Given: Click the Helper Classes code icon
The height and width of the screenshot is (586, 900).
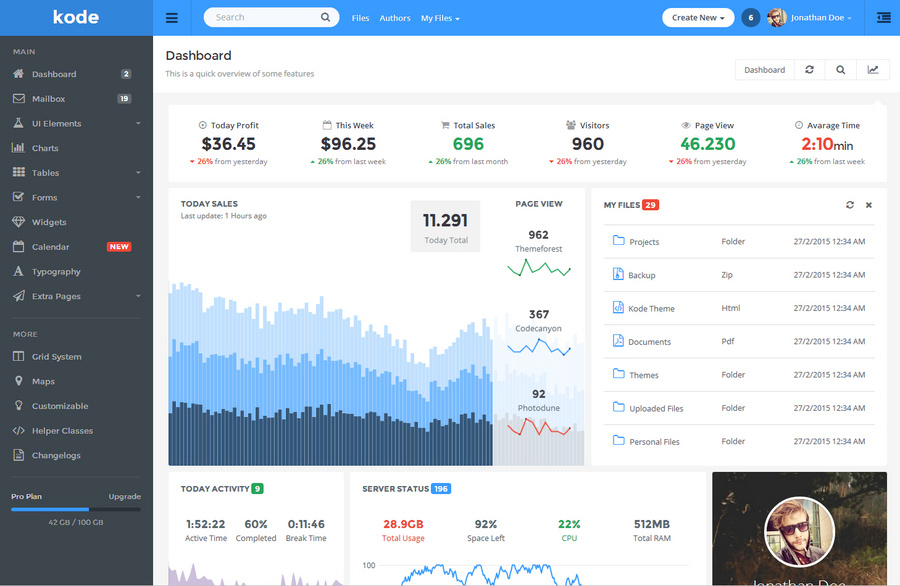Looking at the screenshot, I should click(x=18, y=430).
